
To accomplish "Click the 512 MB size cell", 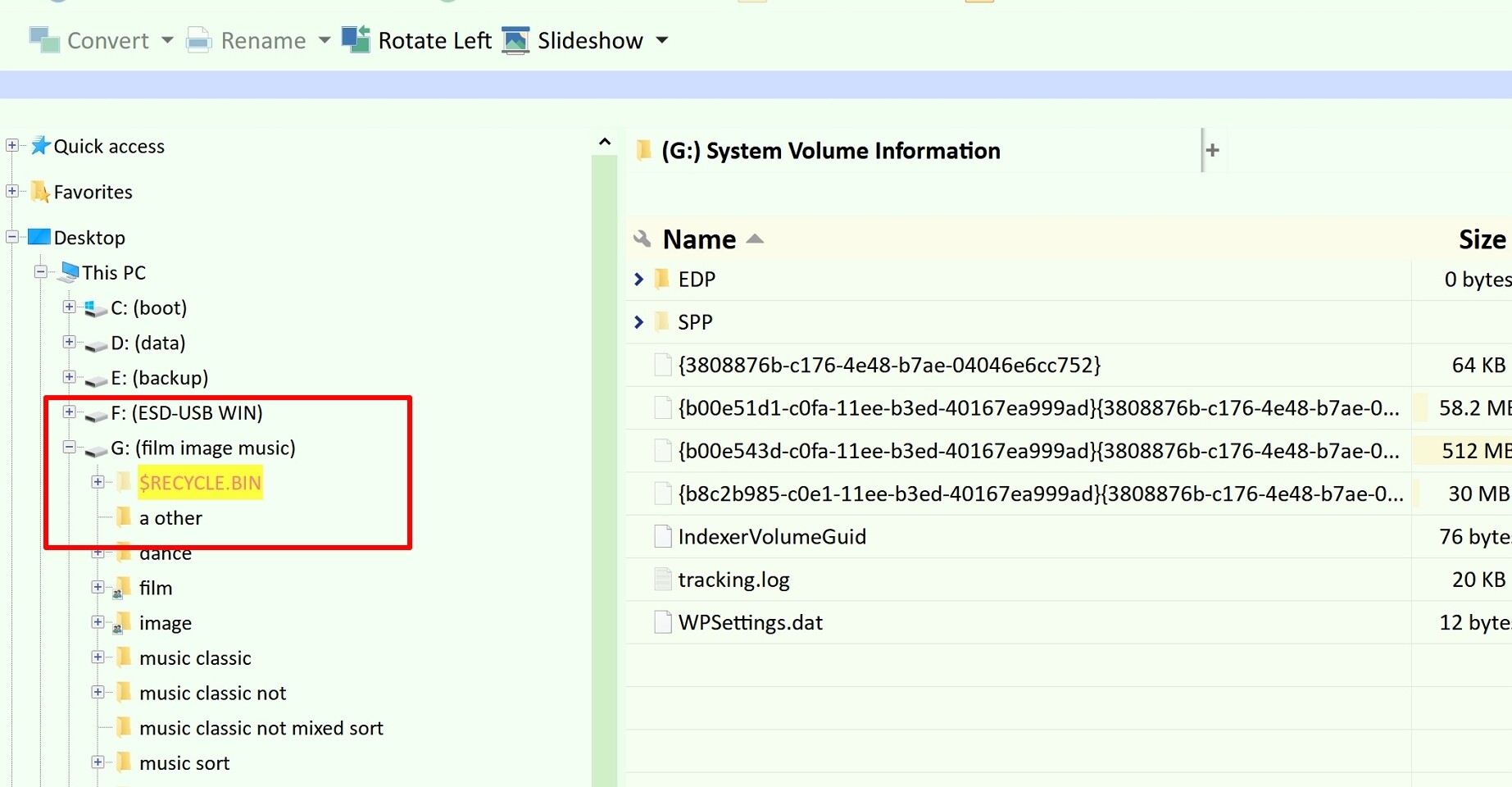I will point(1462,451).
